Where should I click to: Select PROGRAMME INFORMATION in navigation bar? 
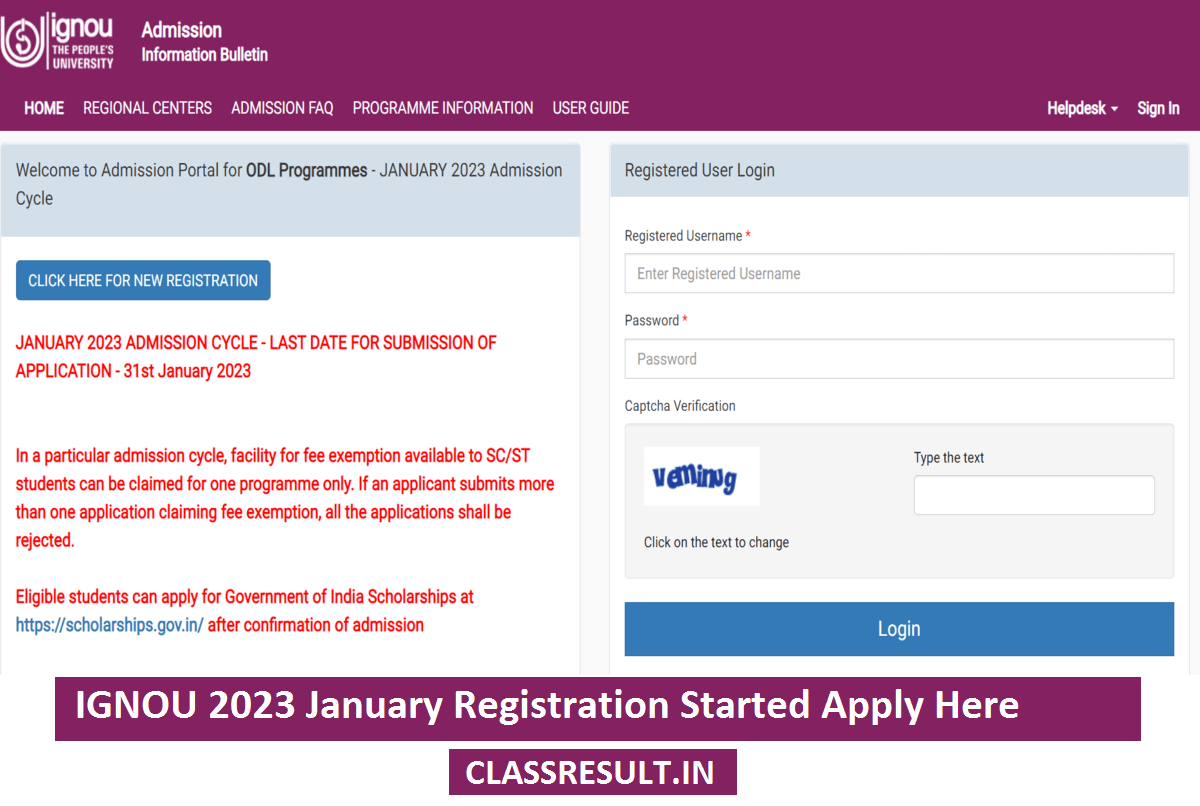point(443,108)
